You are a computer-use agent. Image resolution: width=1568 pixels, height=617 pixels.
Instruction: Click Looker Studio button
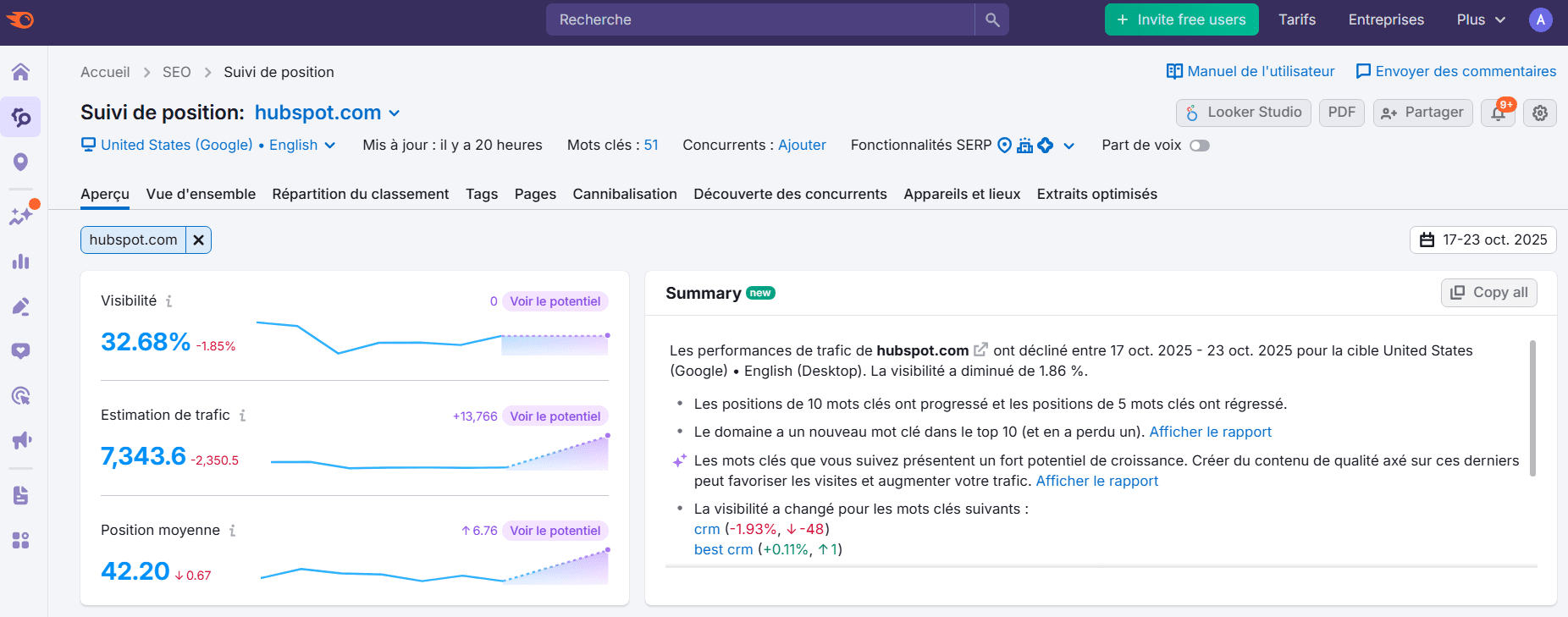click(x=1243, y=113)
